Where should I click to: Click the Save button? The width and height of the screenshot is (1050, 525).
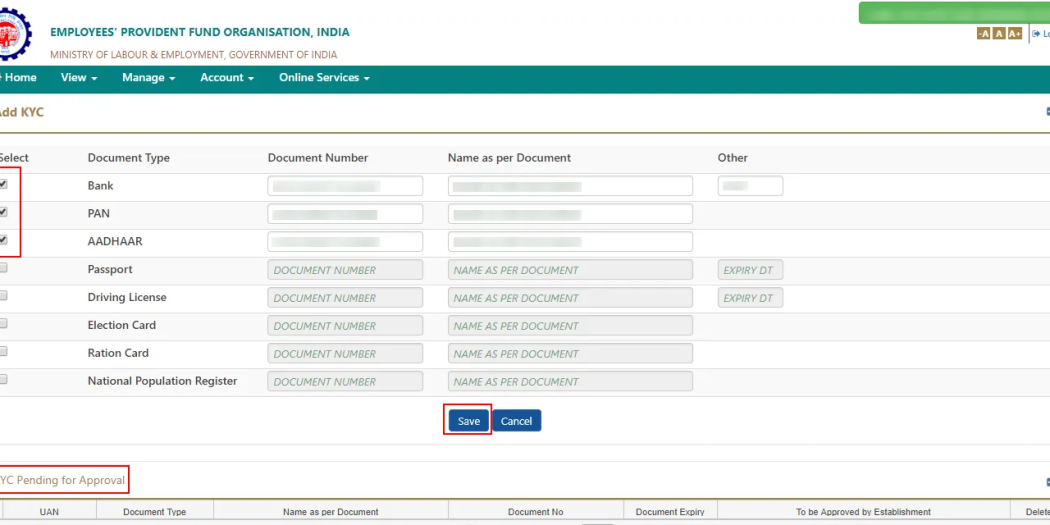pos(468,421)
